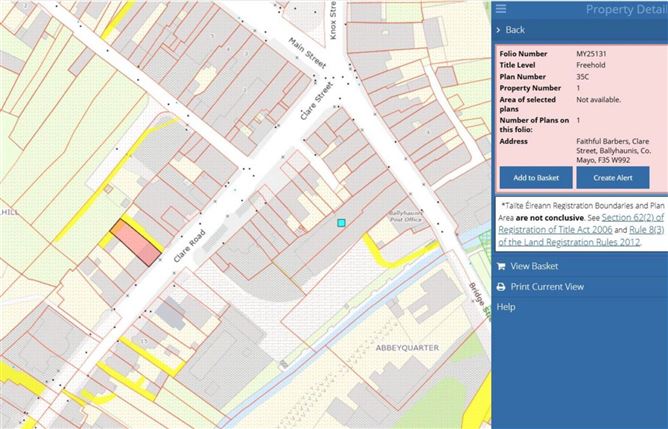Click the Plan Number value 35C
This screenshot has width=668, height=429.
point(582,77)
